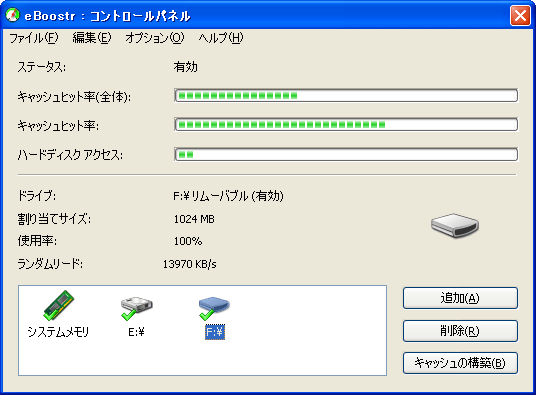Click the eBoostr コントロールパネル title bar
The width and height of the screenshot is (536, 395).
point(268,16)
